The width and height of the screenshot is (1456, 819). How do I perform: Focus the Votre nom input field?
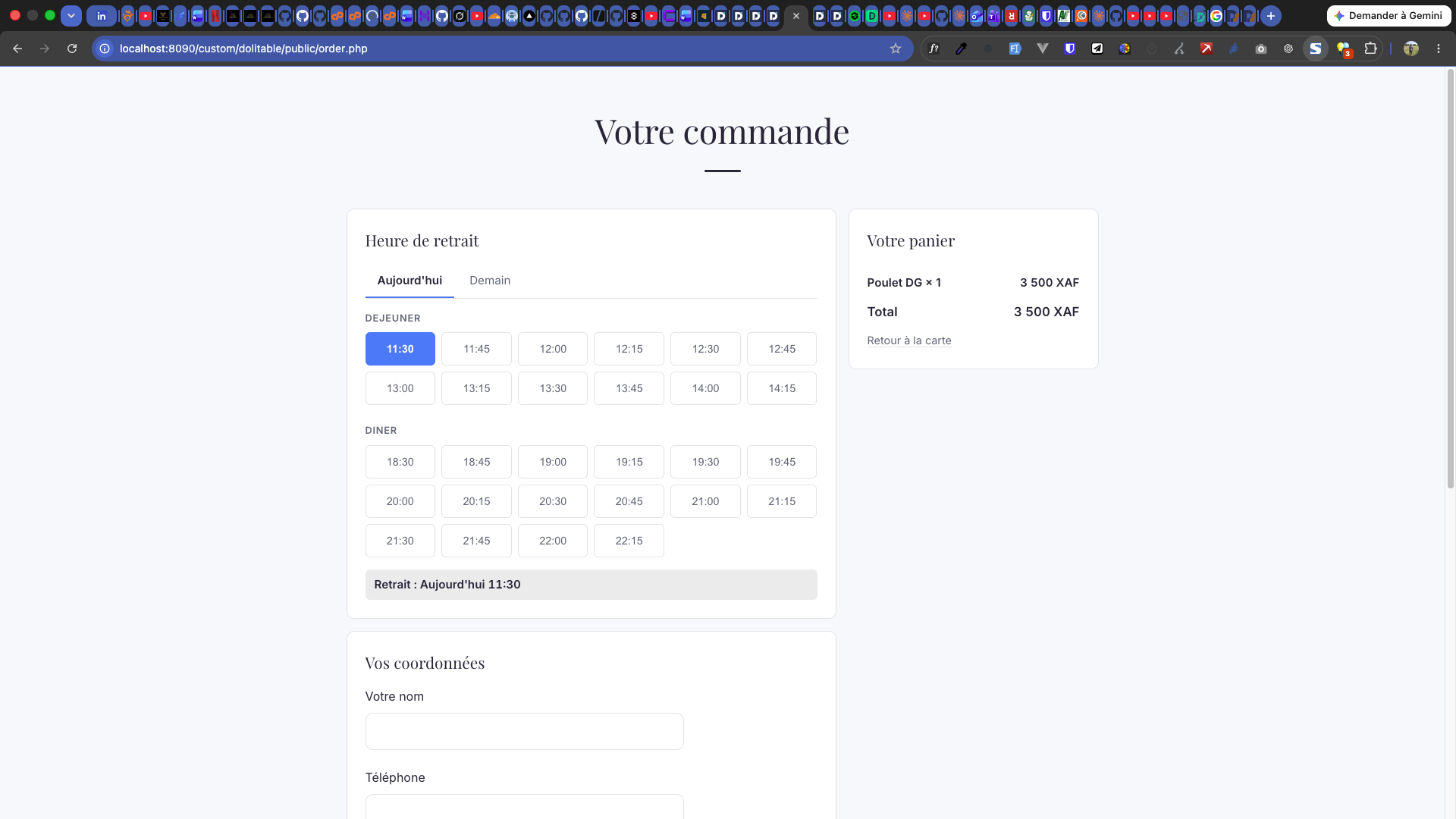pos(524,731)
